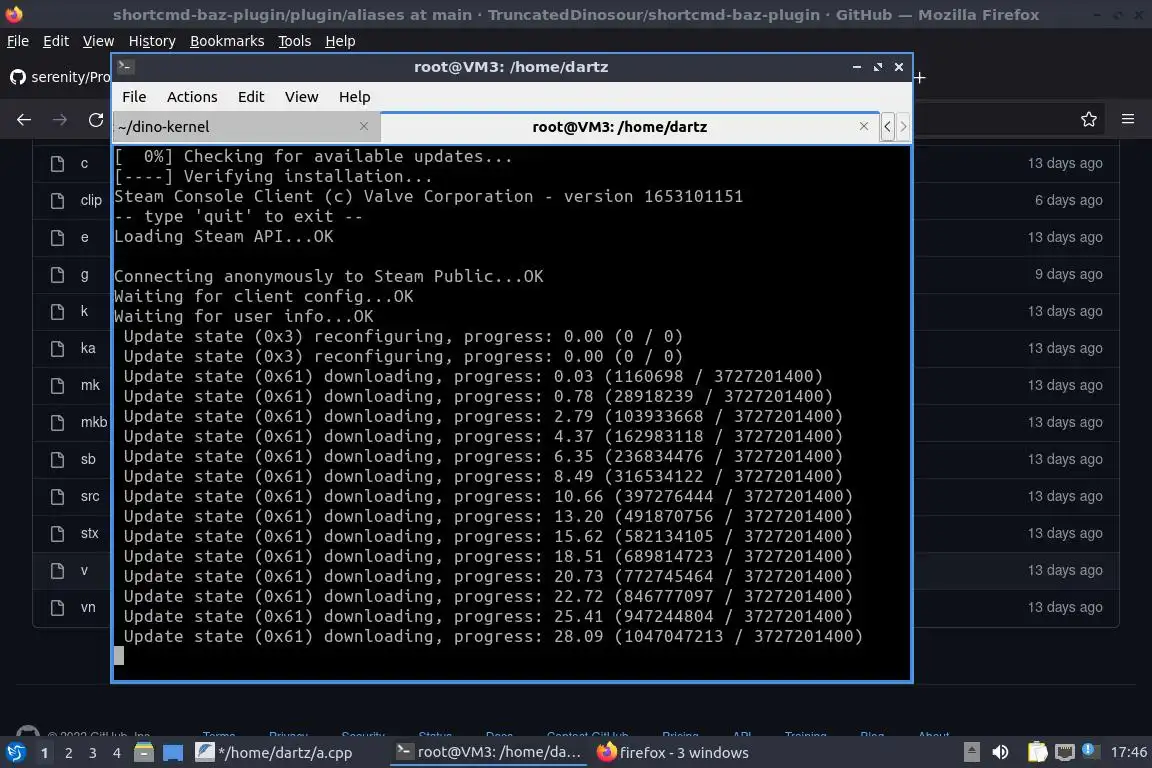Click Firefox back arrow button
Image resolution: width=1152 pixels, height=768 pixels.
[x=24, y=120]
